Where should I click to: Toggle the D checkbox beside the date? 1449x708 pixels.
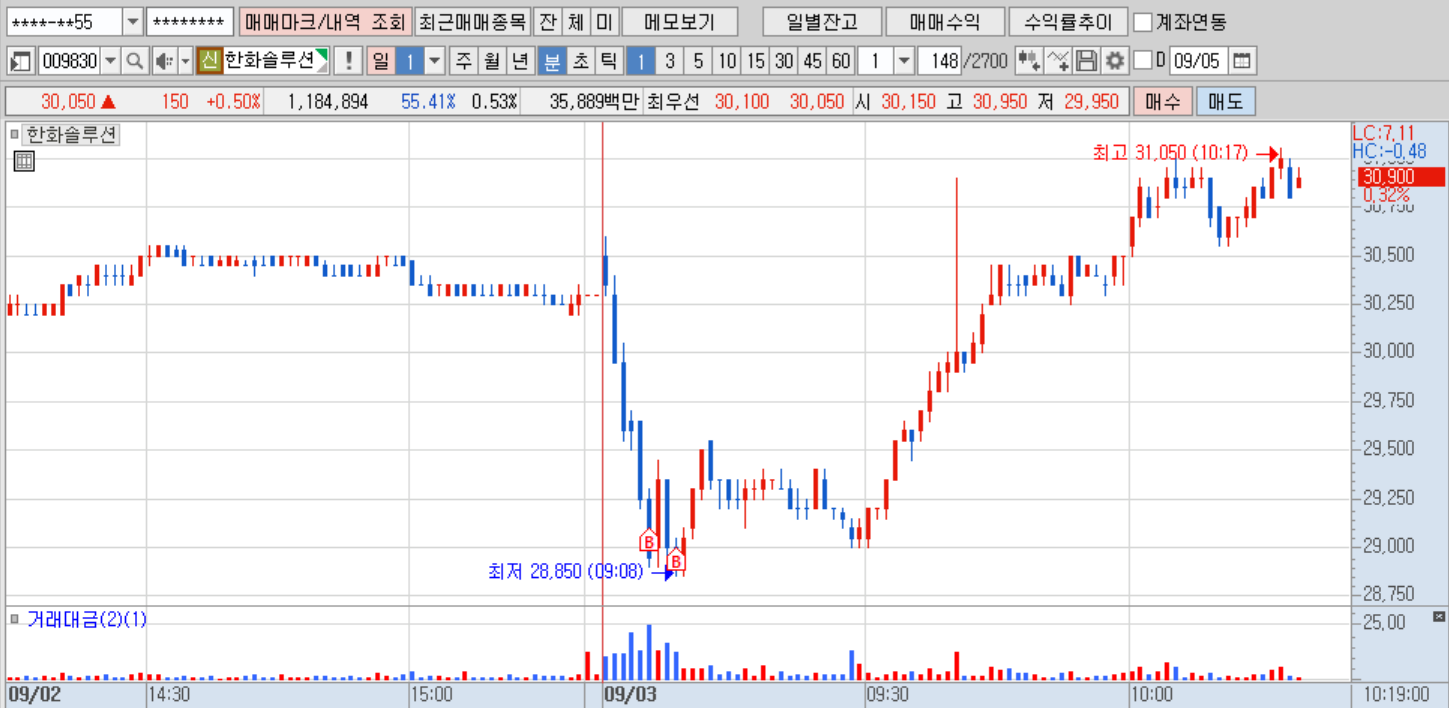point(1143,61)
